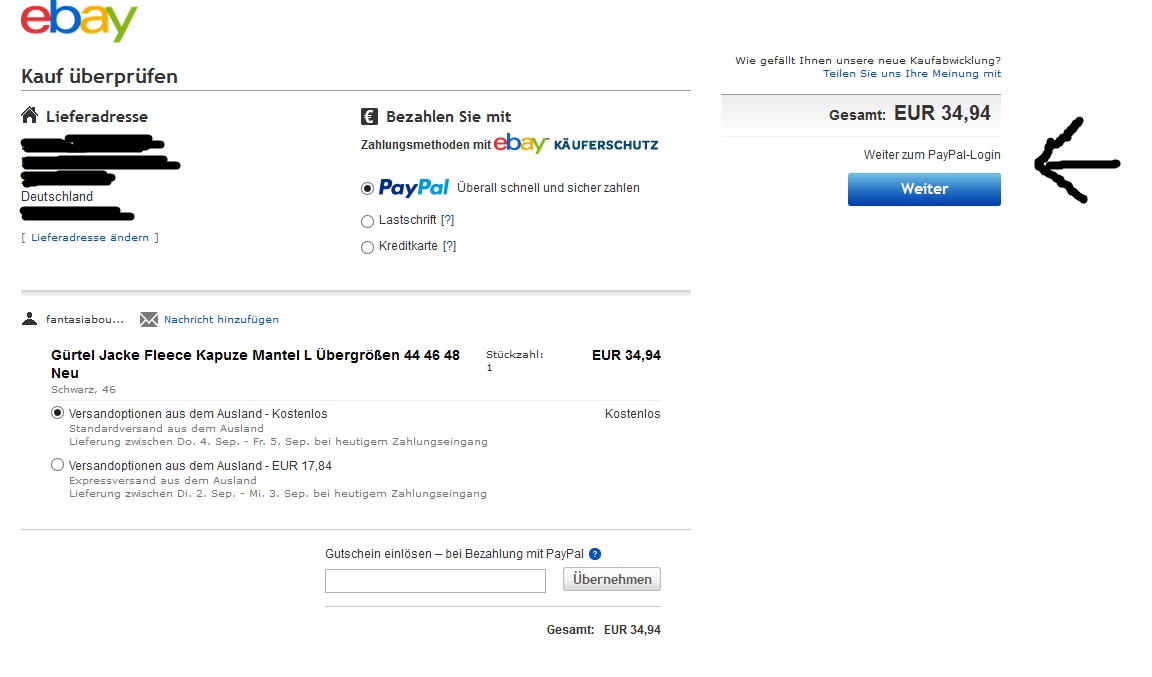The image size is (1152, 677).
Task: Click the envelope icon for seller message
Action: click(x=149, y=320)
